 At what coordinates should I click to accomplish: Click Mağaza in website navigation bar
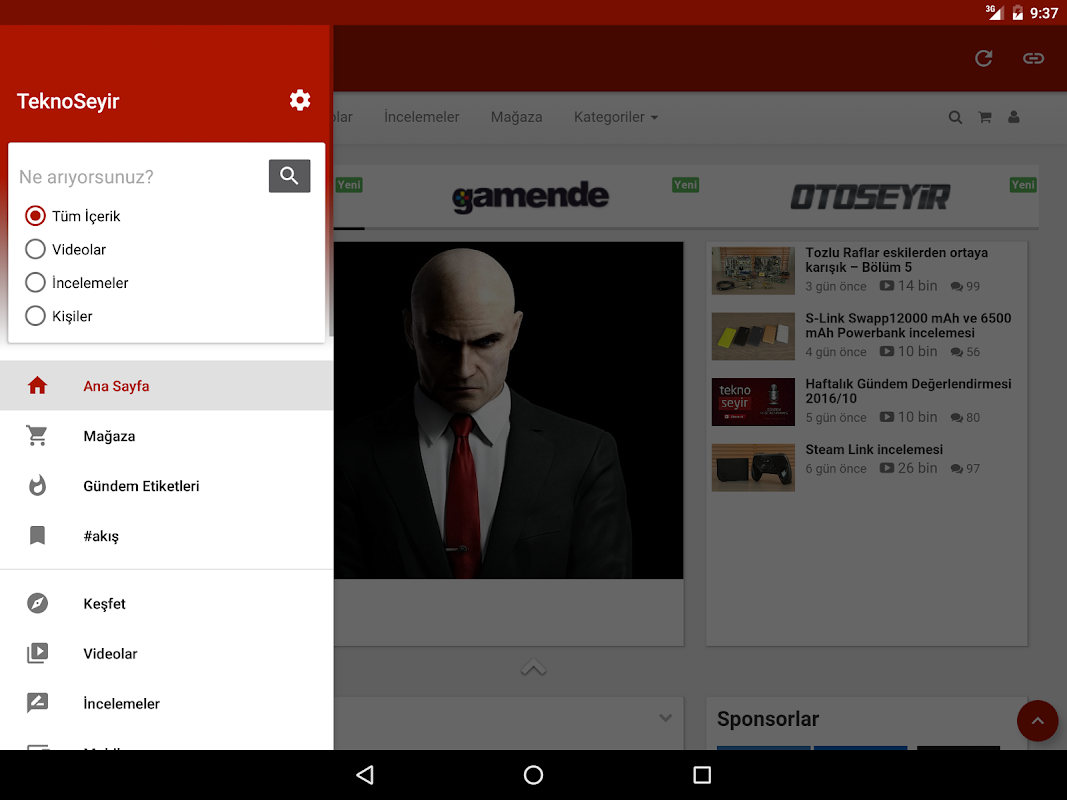(516, 117)
